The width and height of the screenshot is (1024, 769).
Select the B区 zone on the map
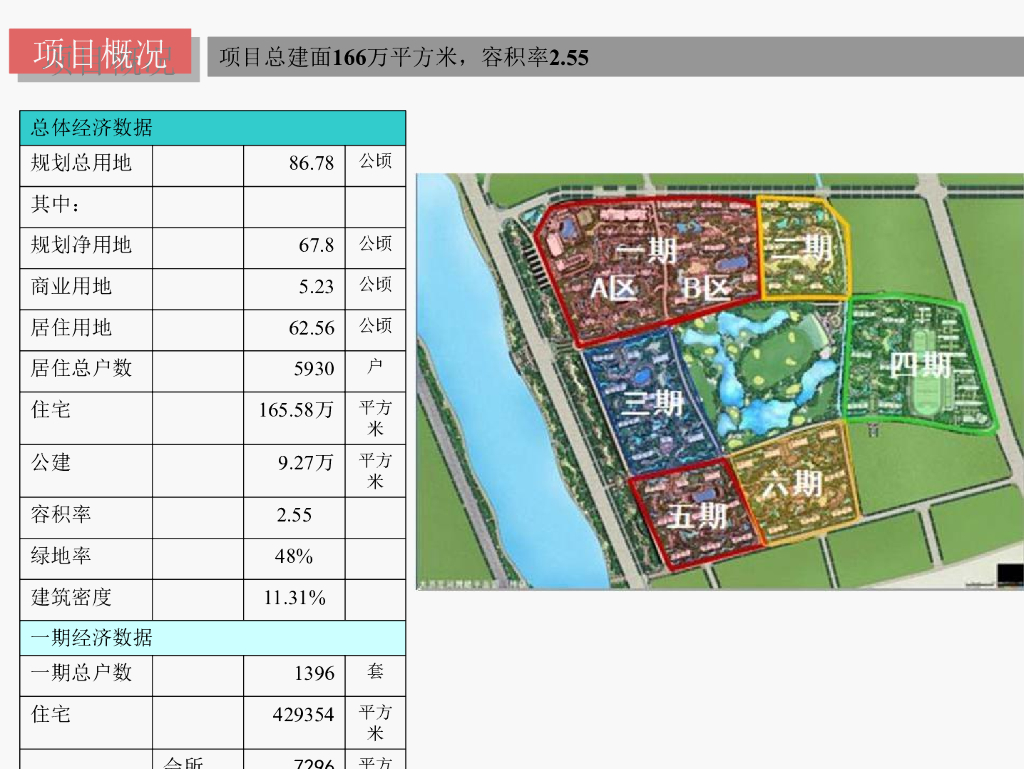coord(705,288)
